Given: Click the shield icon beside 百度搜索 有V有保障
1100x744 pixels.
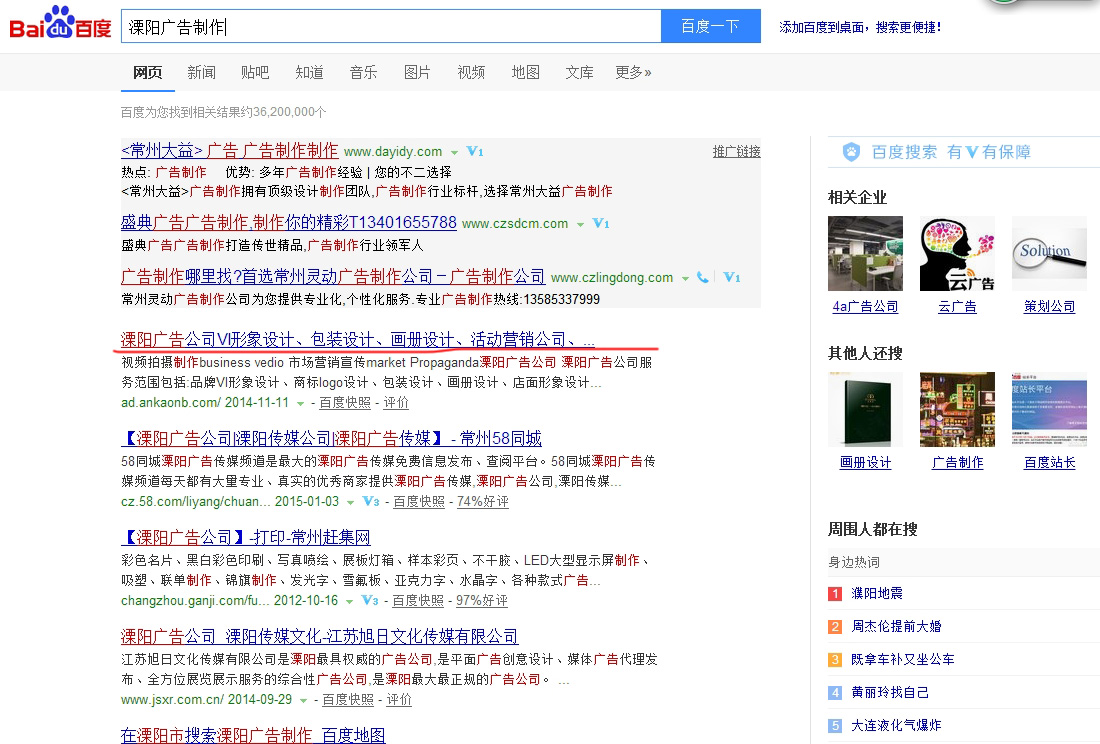Looking at the screenshot, I should [851, 151].
